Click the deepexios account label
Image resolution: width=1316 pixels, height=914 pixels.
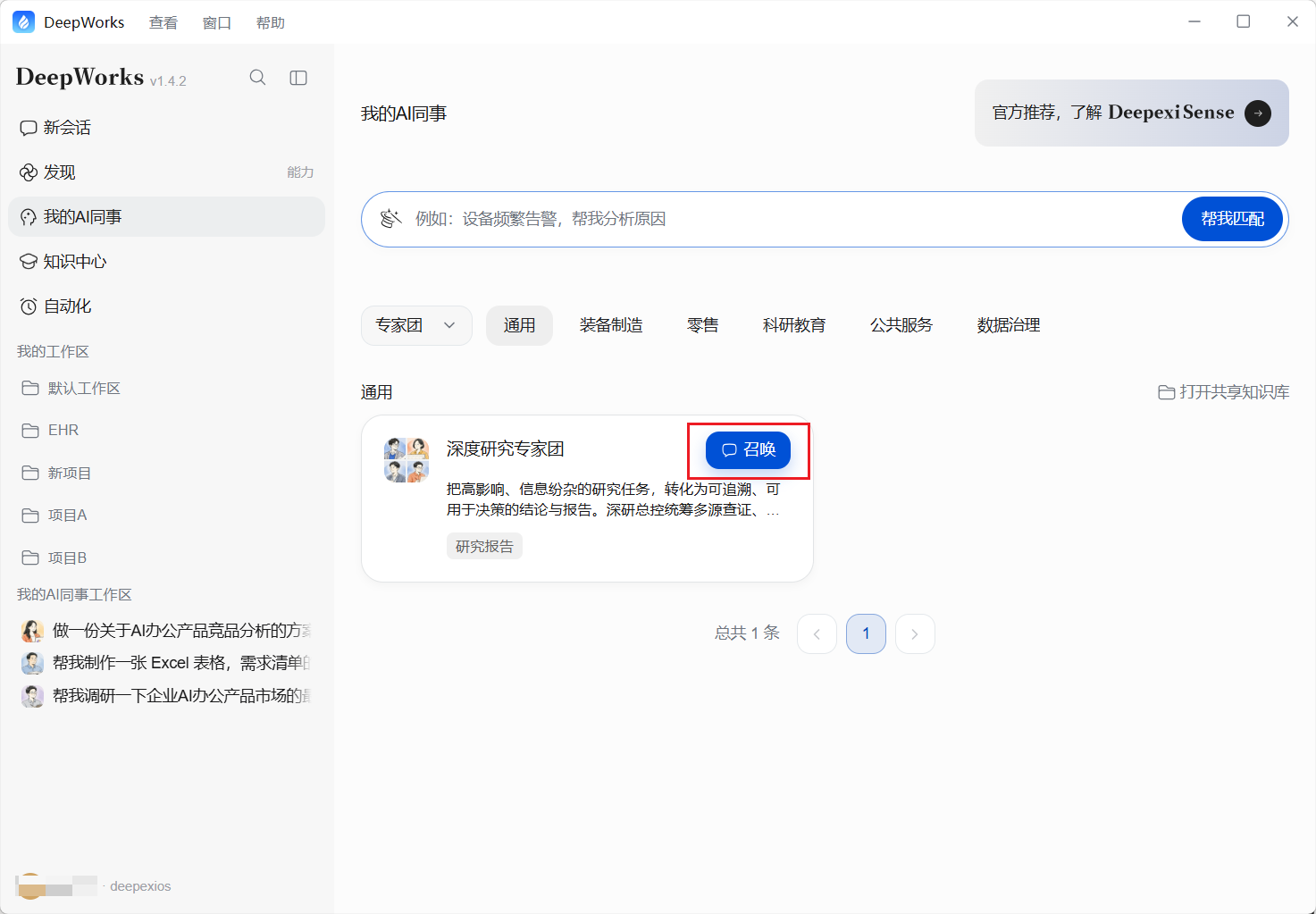[x=140, y=886]
